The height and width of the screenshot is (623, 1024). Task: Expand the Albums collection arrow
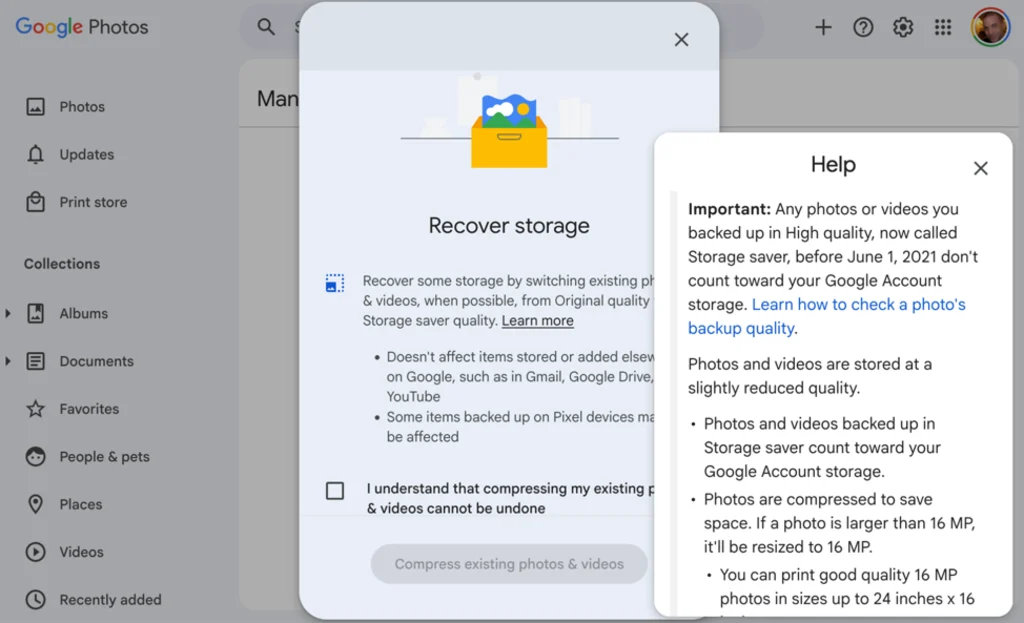[x=8, y=314]
